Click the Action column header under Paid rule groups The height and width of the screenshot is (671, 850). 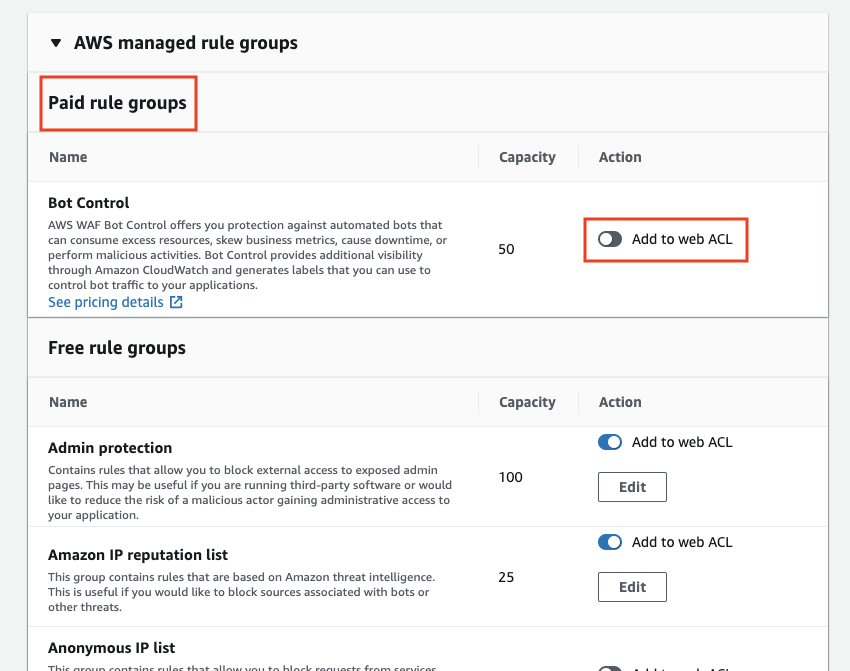pos(620,157)
